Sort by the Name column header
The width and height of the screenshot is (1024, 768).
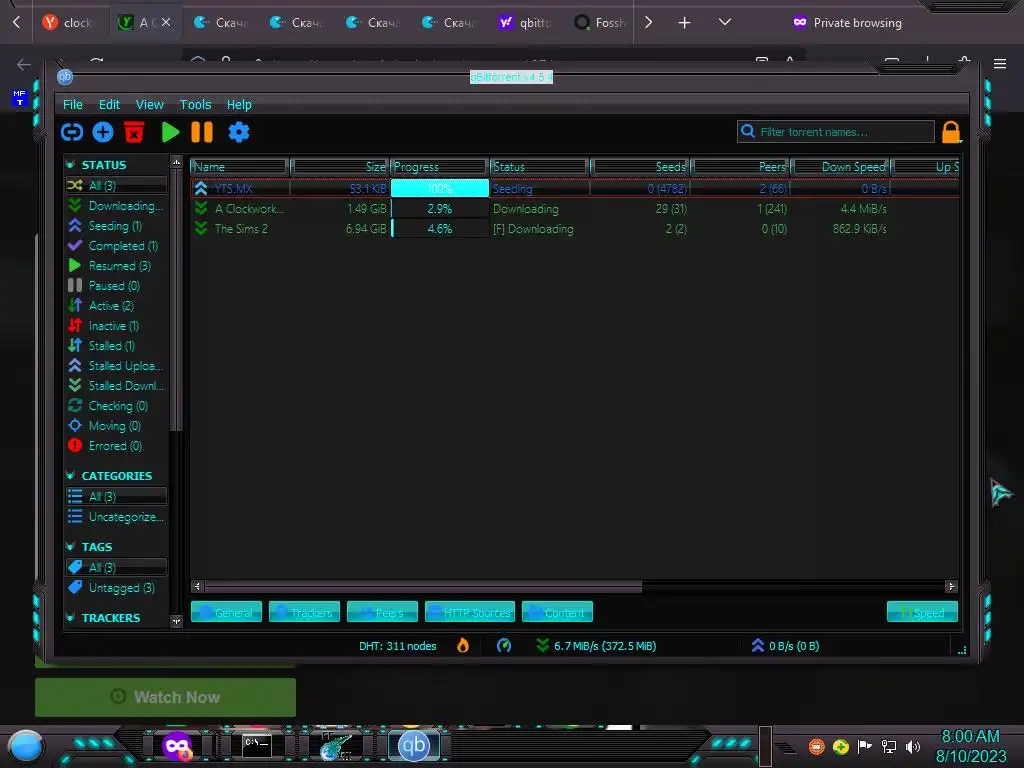click(x=240, y=167)
